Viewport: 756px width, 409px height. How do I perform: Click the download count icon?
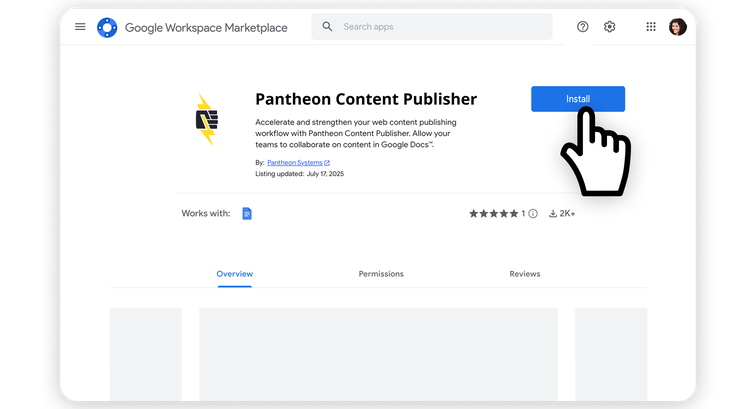pyautogui.click(x=553, y=213)
